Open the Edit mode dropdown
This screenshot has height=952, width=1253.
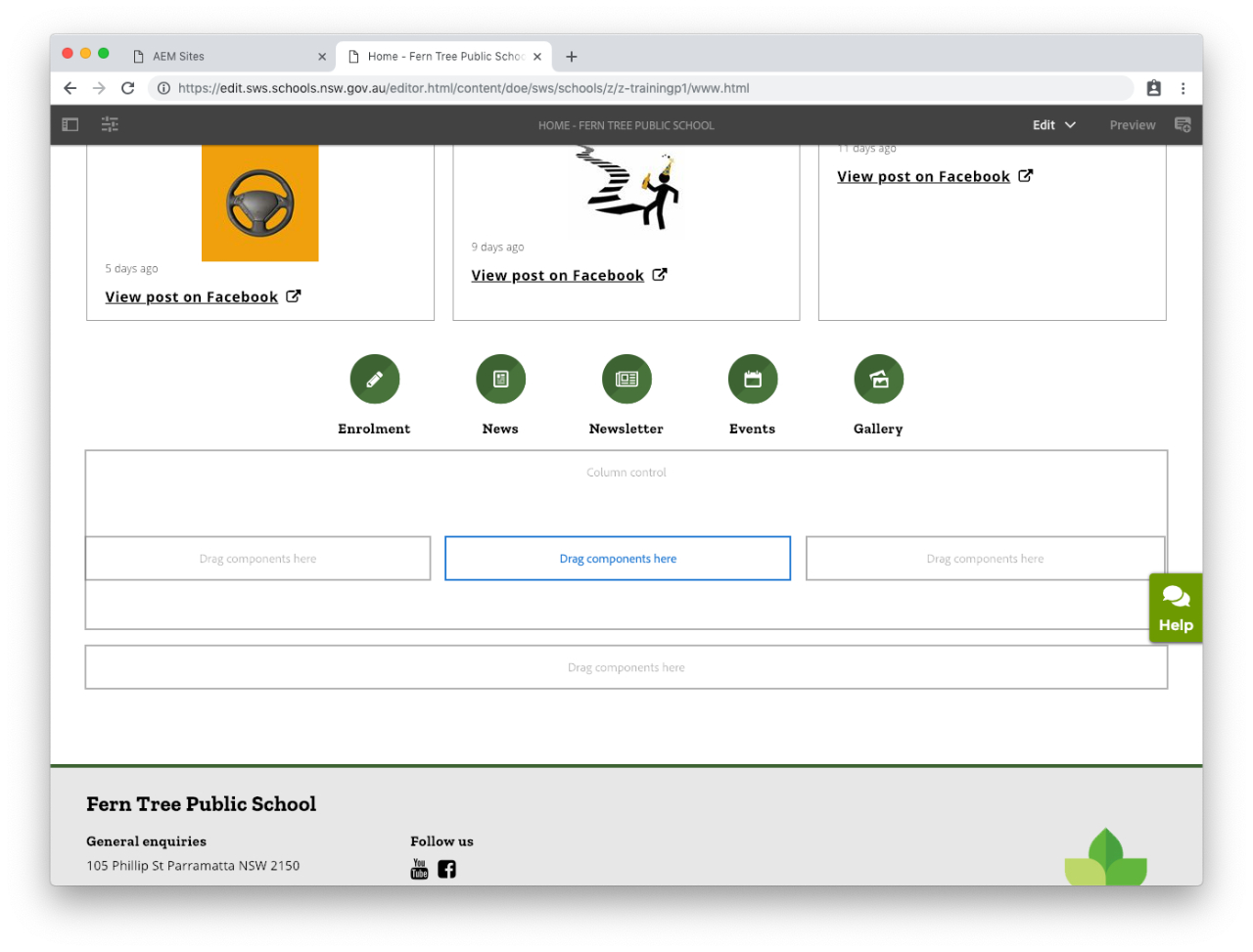[x=1054, y=125]
